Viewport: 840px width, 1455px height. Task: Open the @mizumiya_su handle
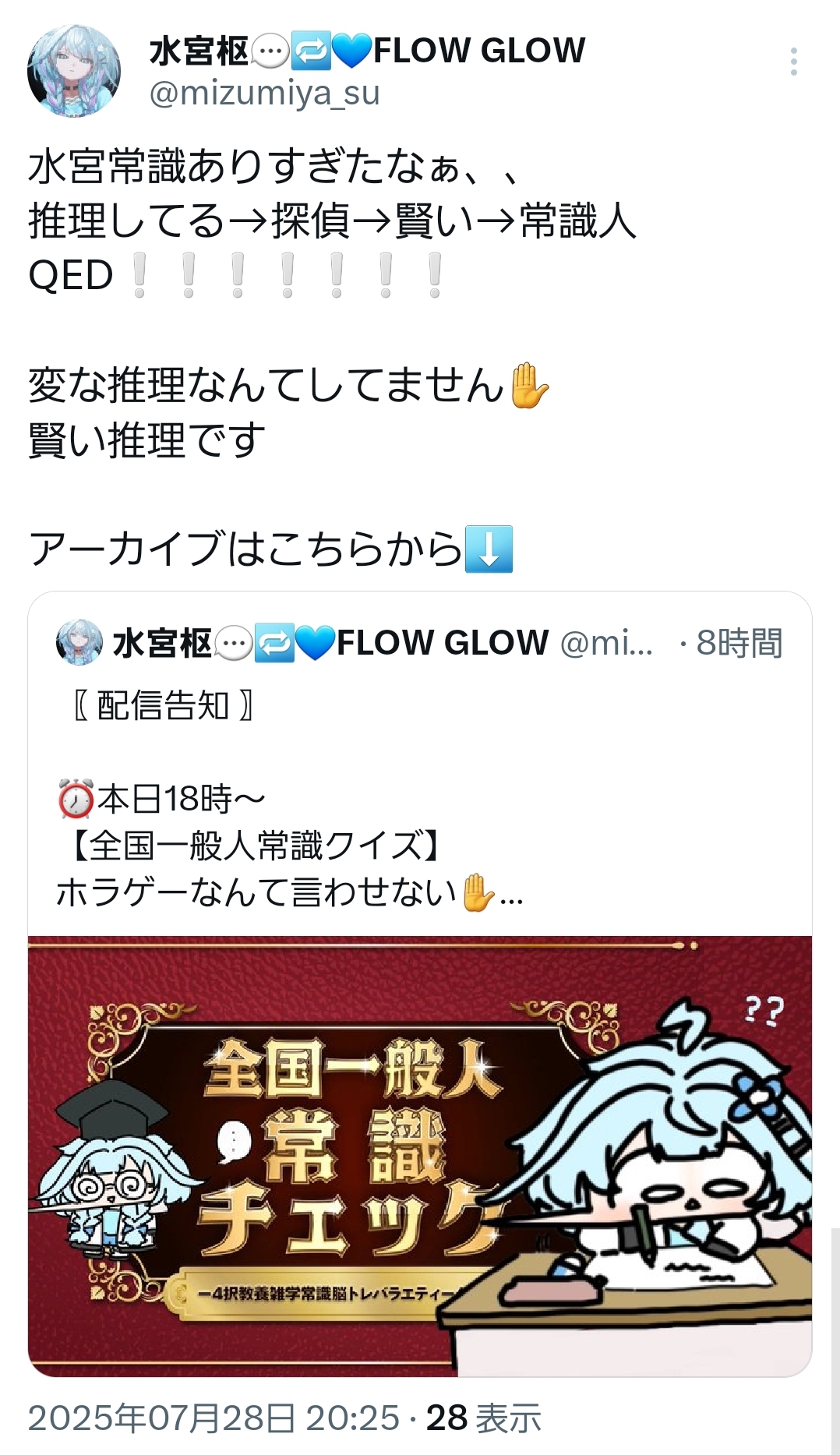point(264,94)
